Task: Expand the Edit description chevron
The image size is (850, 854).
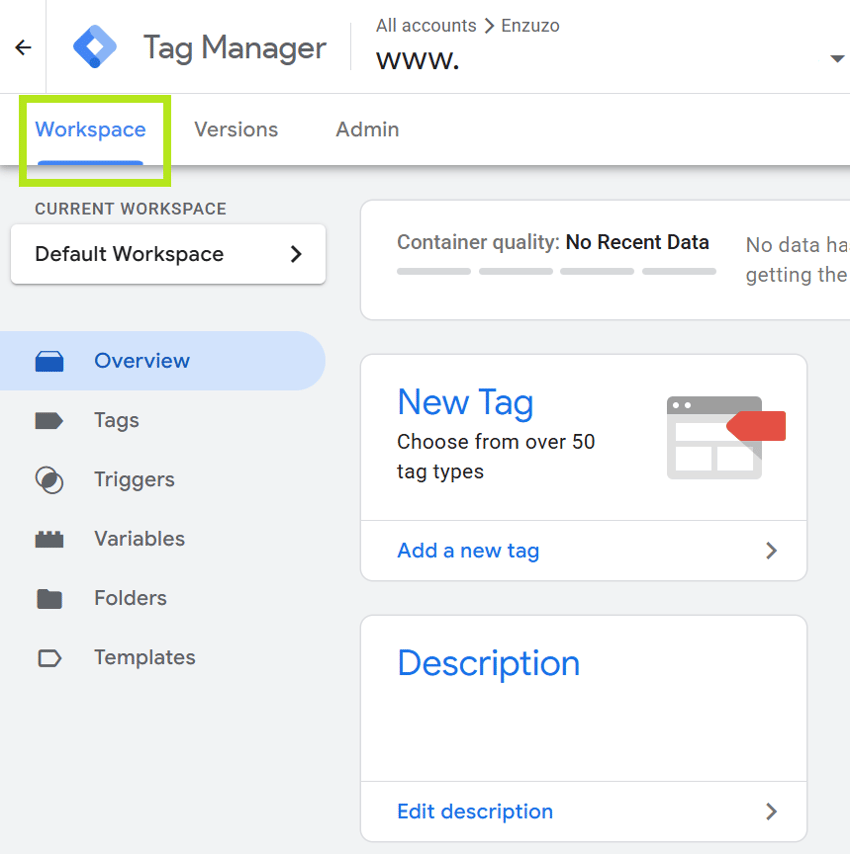Action: pos(771,811)
